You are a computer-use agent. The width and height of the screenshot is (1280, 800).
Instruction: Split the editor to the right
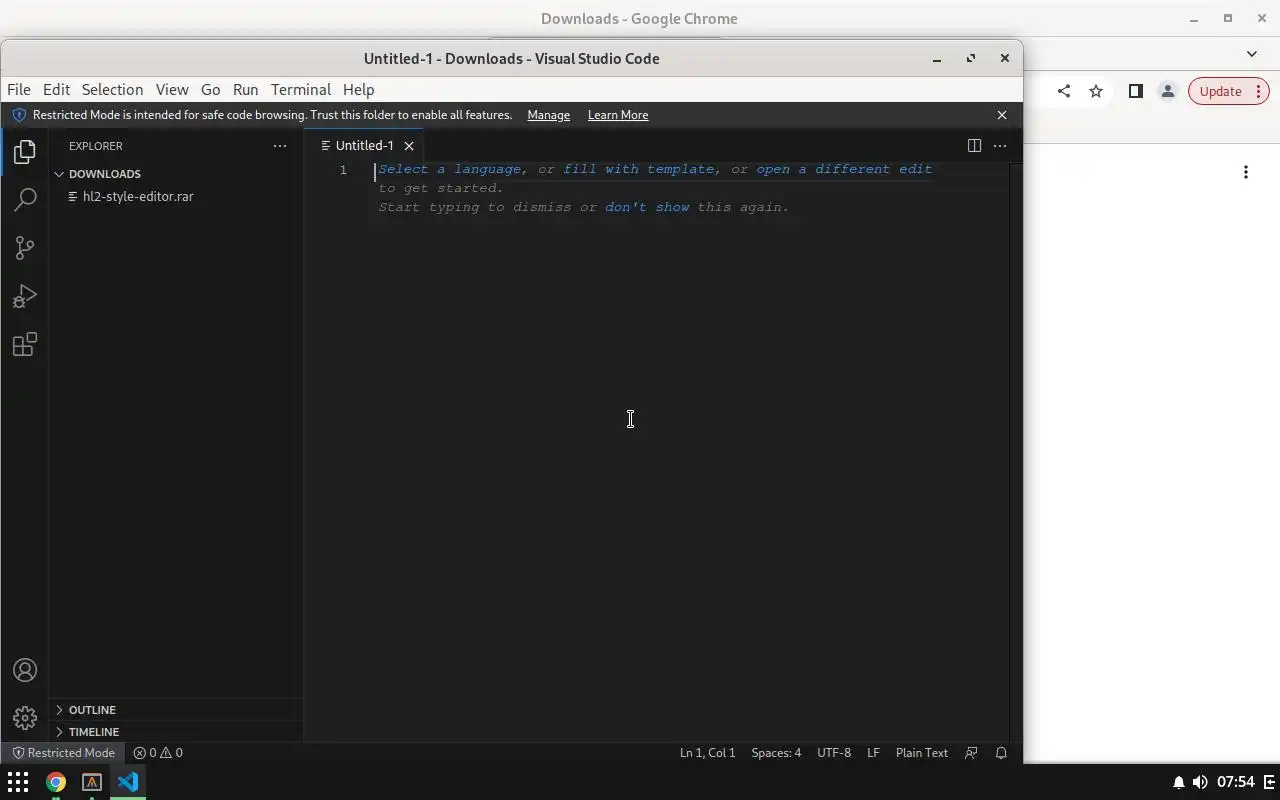click(x=974, y=146)
